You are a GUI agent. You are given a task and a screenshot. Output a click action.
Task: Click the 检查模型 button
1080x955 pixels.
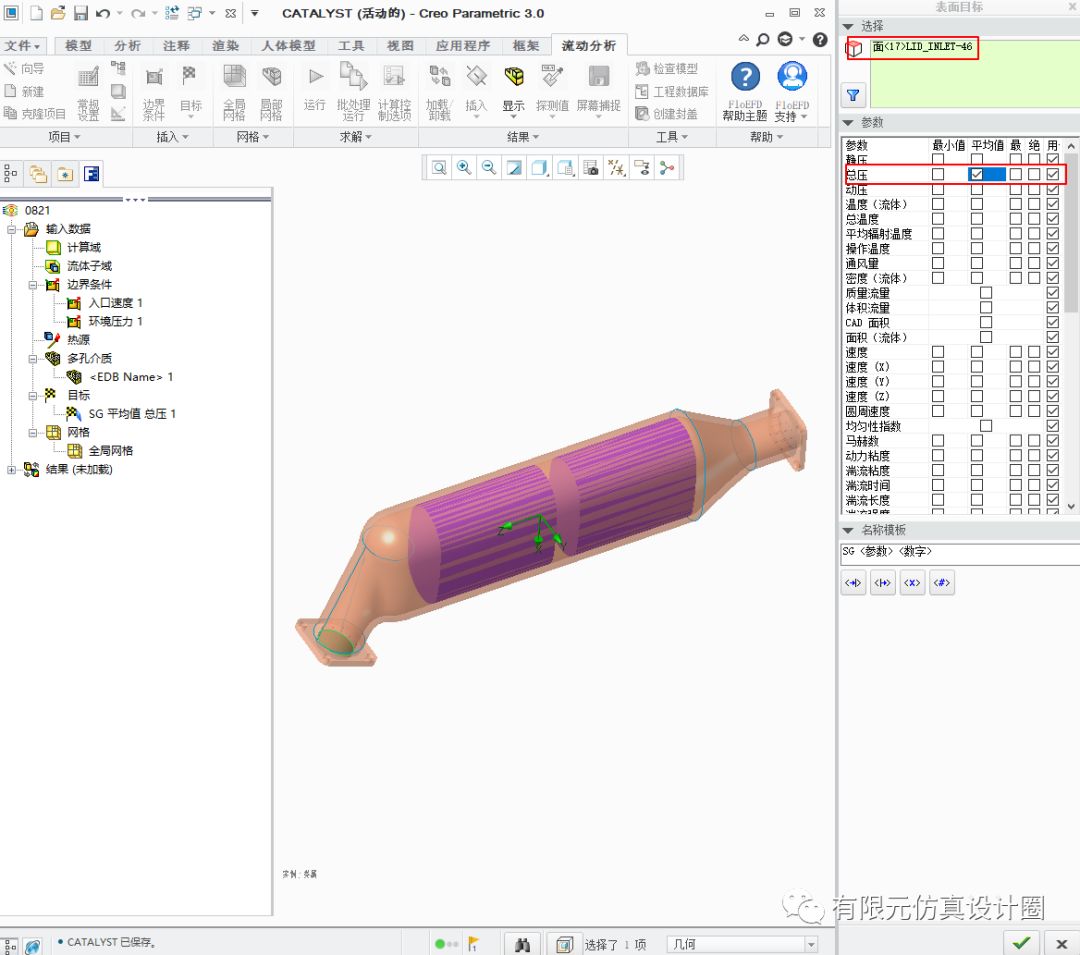pos(667,69)
